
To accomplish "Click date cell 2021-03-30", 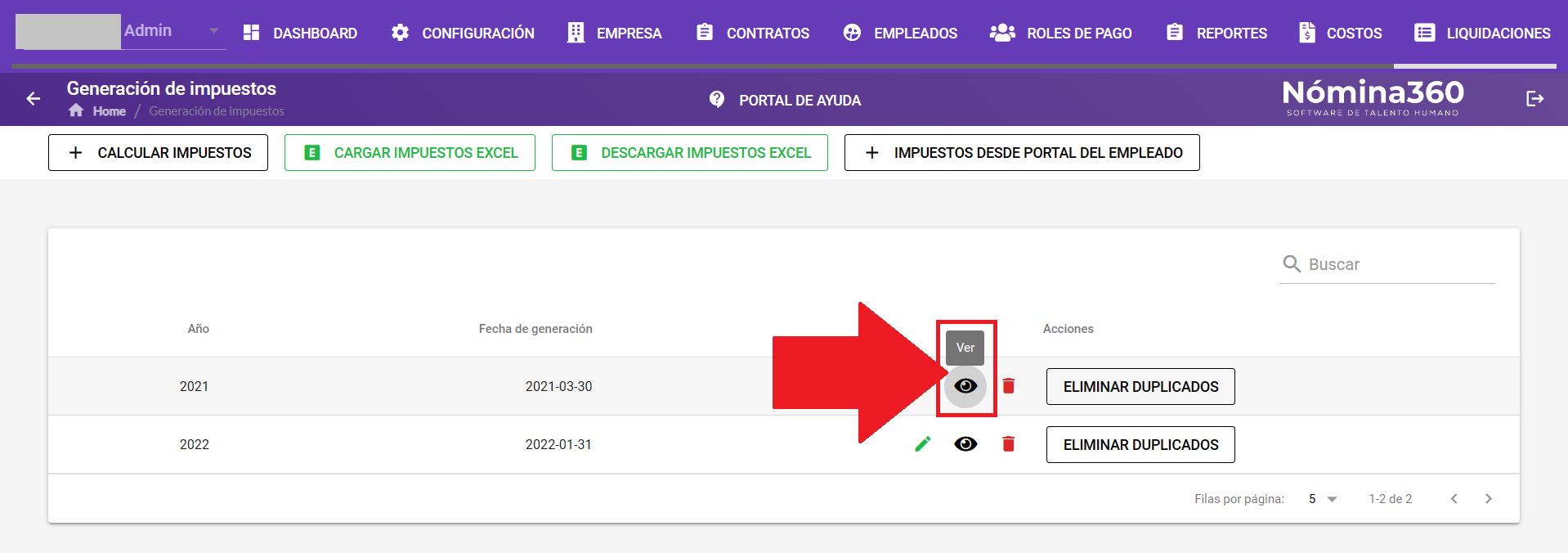I will click(x=558, y=386).
